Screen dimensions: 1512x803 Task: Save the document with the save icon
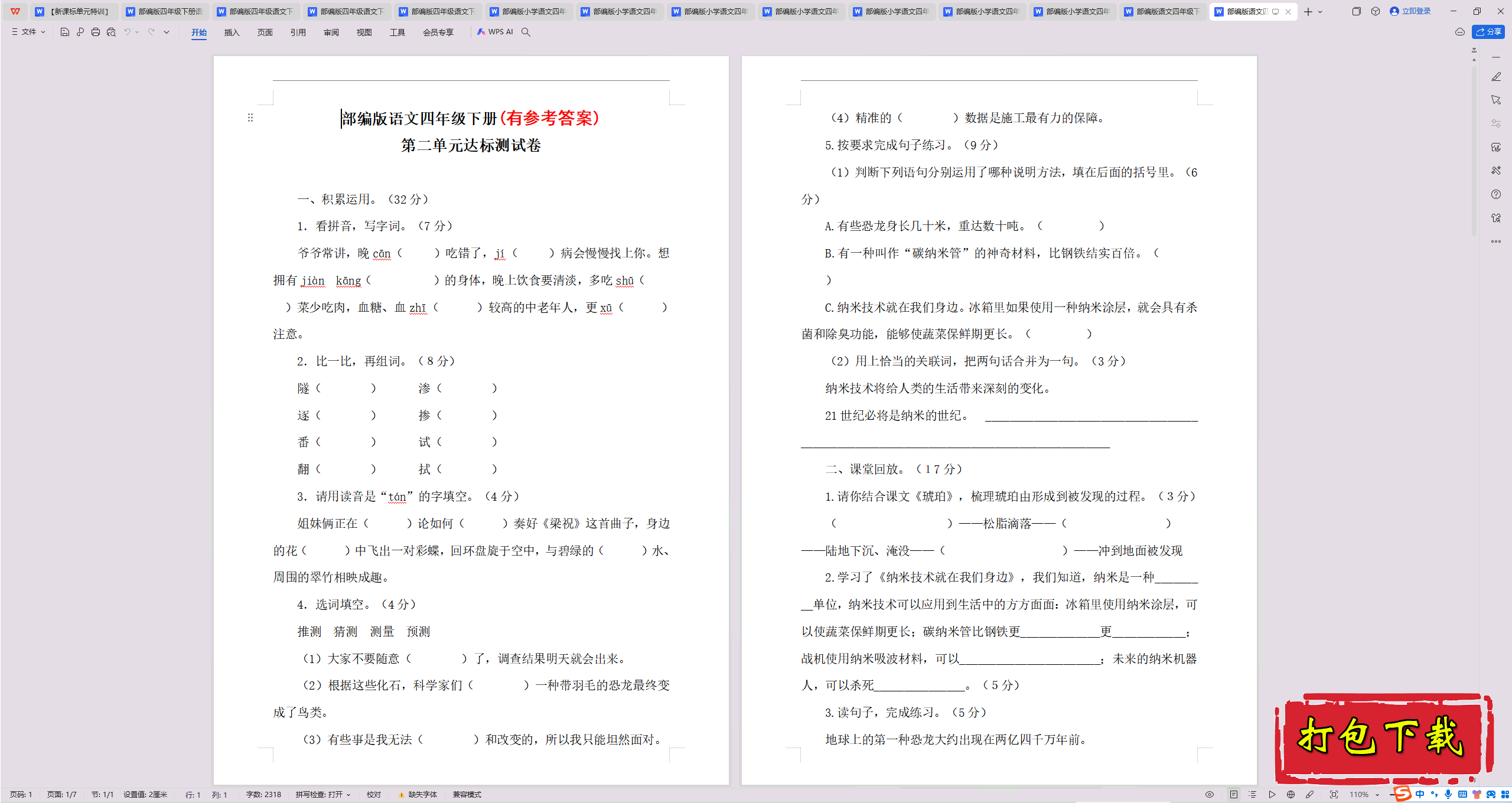(65, 32)
